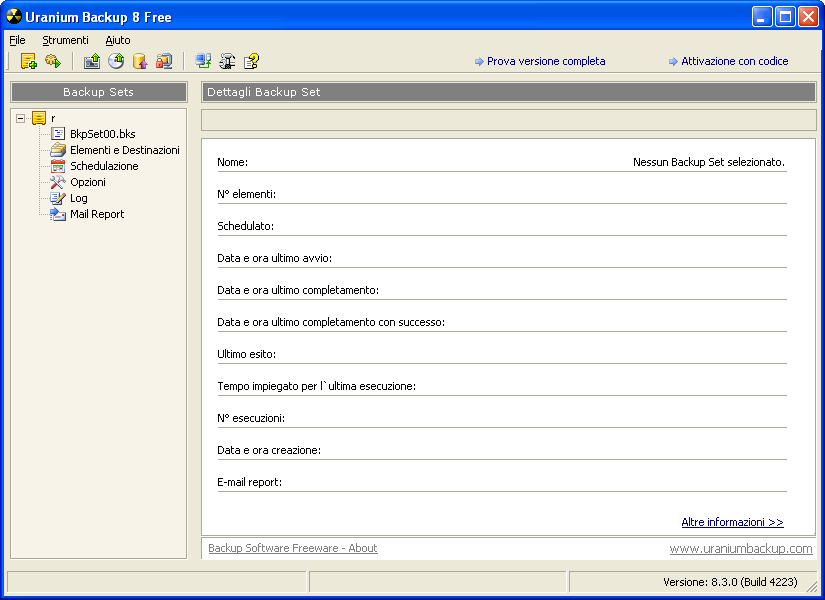Click the yellow backup set icon for r
The image size is (825, 600).
coord(39,118)
